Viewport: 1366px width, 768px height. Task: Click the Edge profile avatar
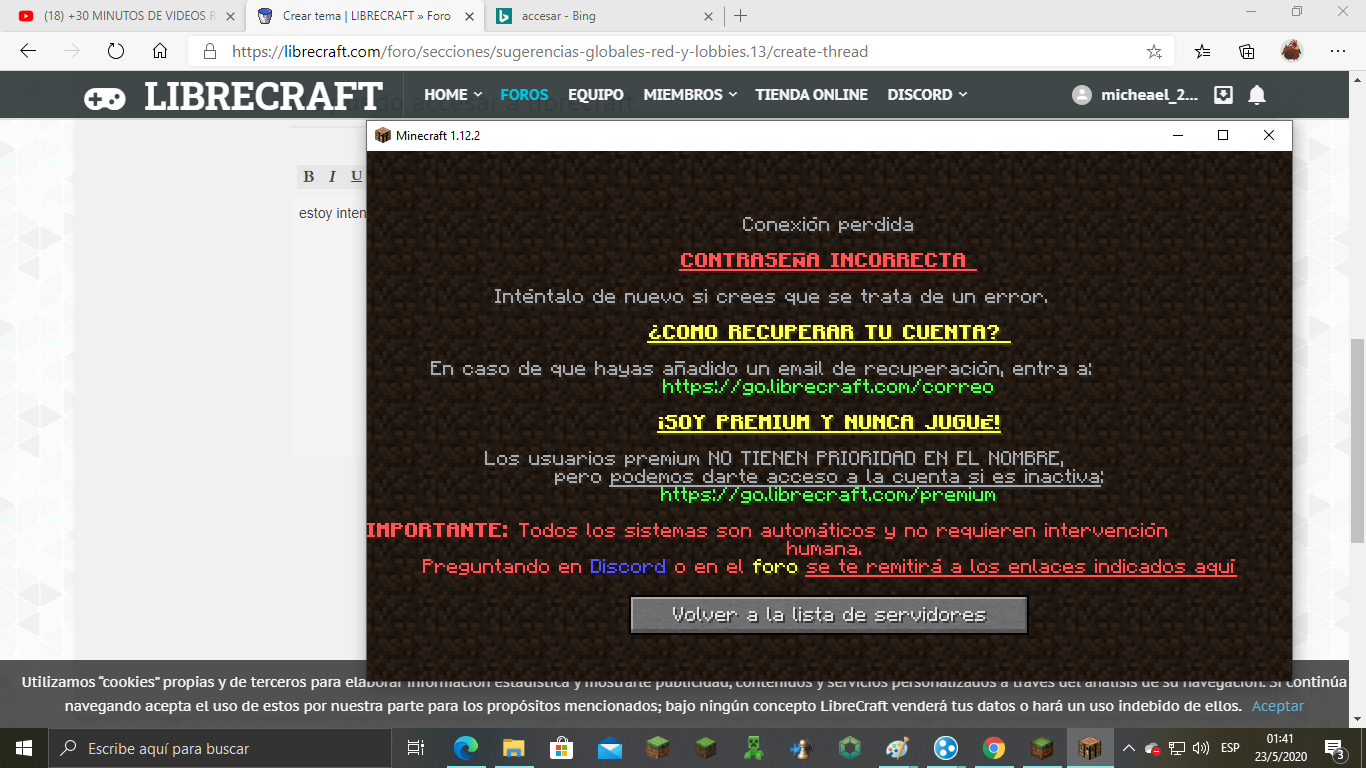pos(1292,51)
